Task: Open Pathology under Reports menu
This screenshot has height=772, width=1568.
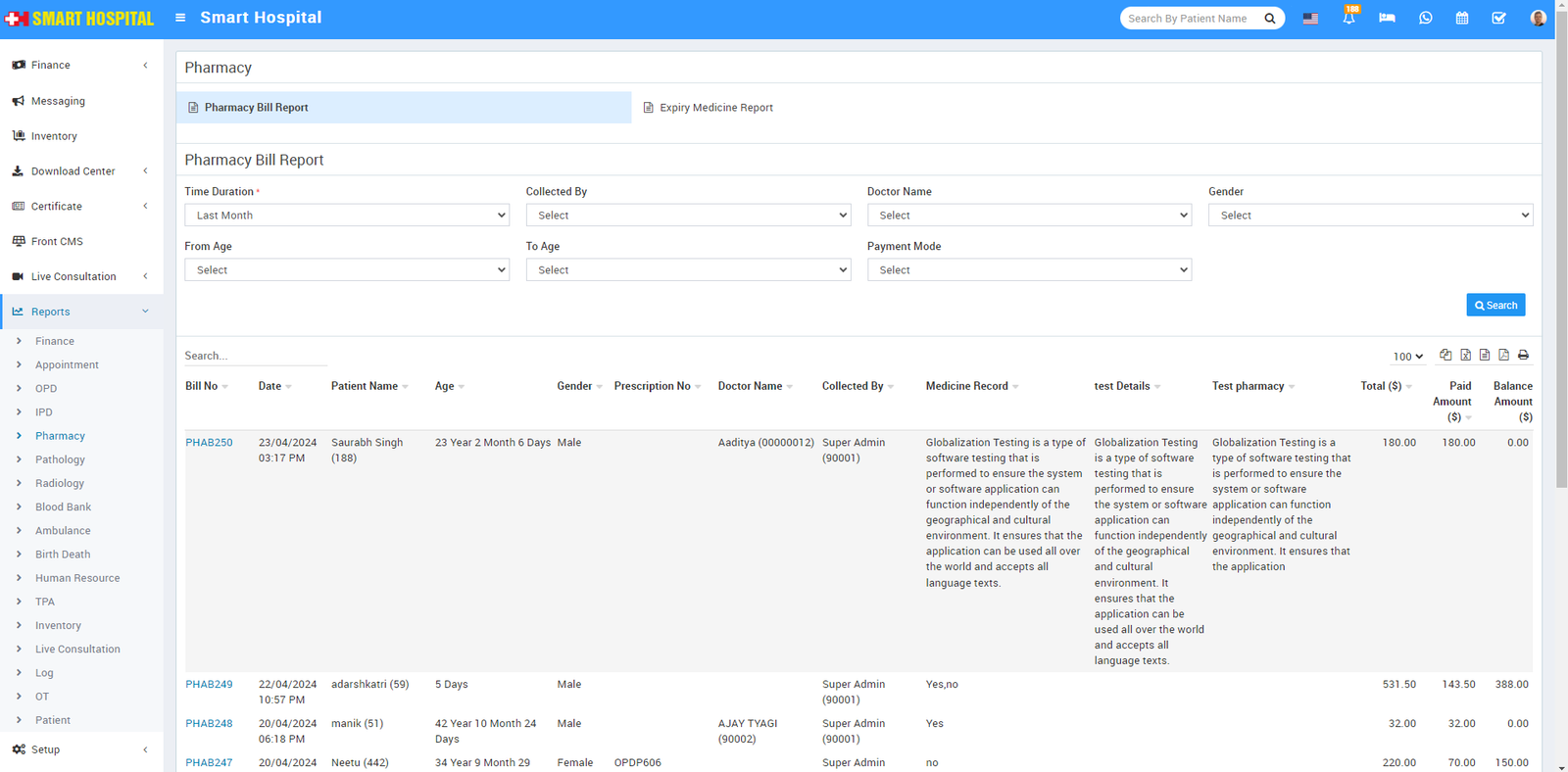Action: 60,459
